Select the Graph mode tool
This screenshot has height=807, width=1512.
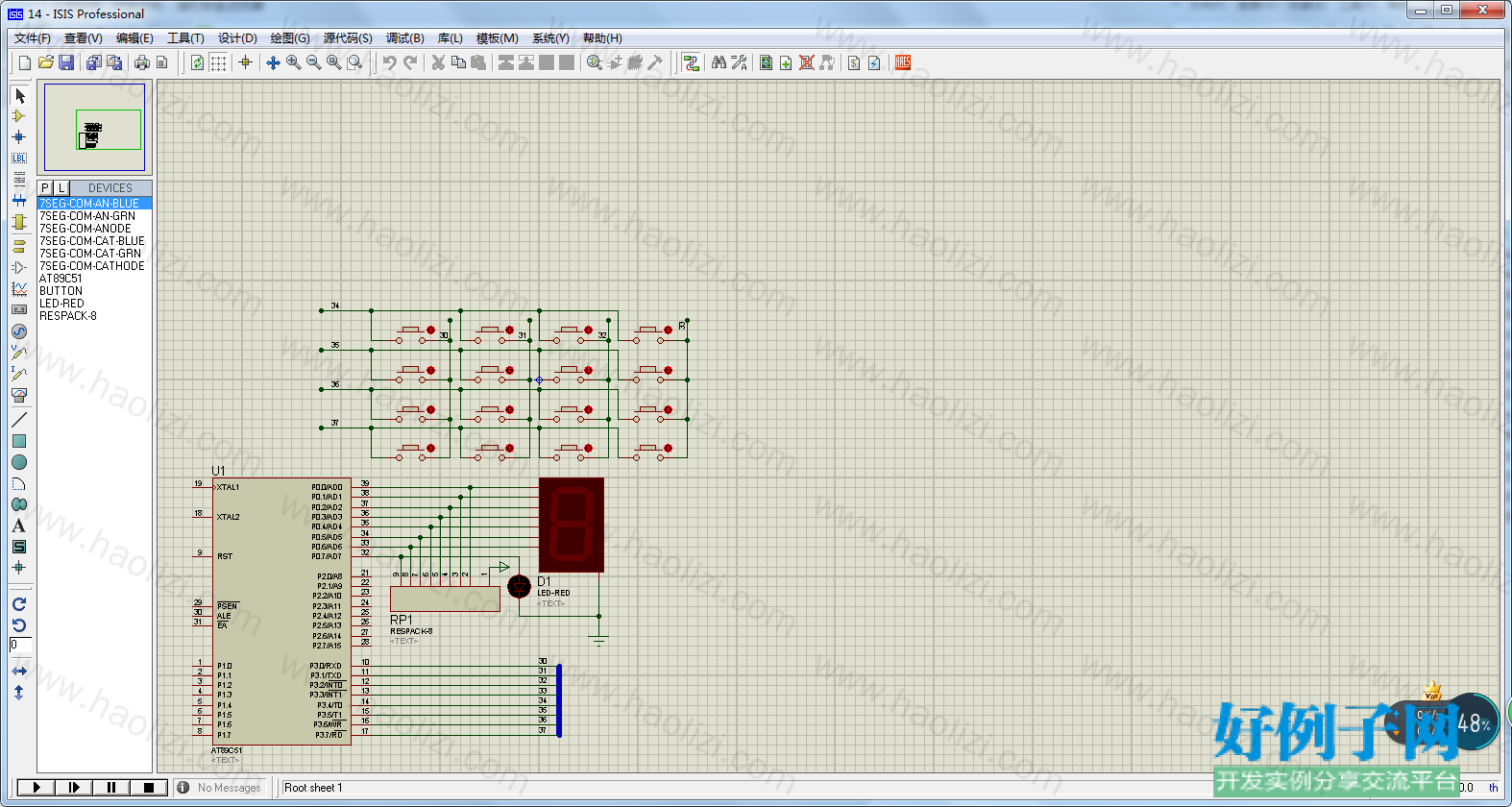[x=19, y=288]
